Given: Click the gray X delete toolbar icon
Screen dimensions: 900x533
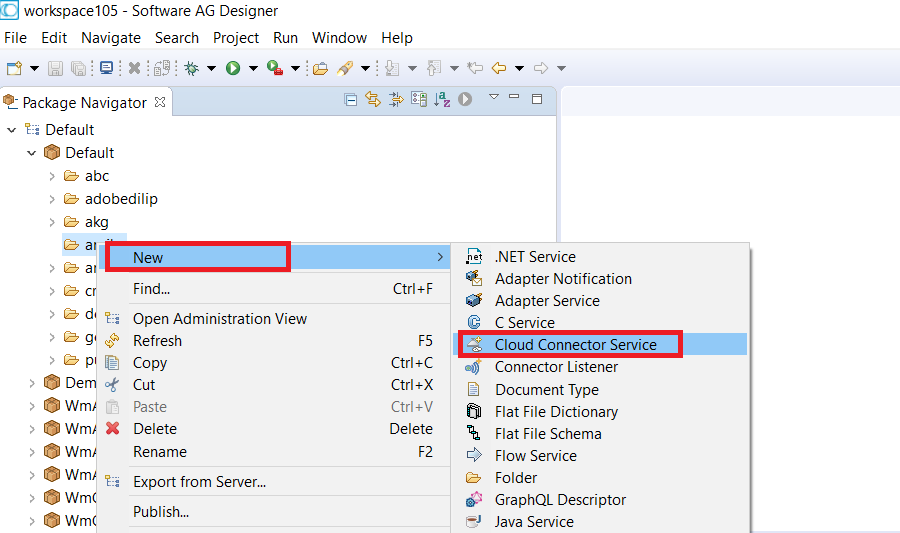Looking at the screenshot, I should click(134, 68).
